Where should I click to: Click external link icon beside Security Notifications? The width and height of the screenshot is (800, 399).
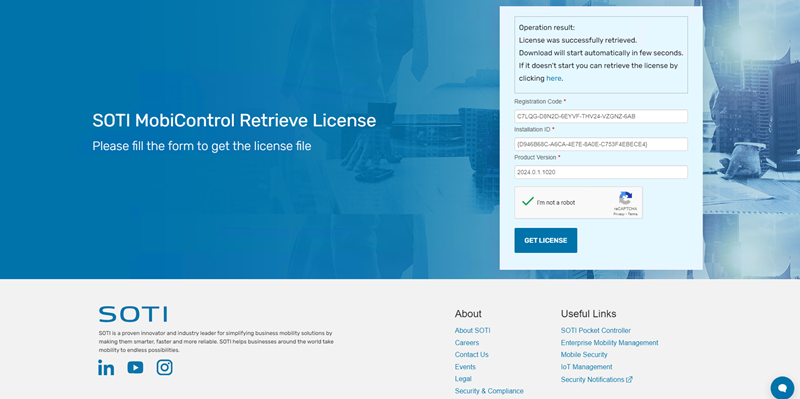[630, 380]
